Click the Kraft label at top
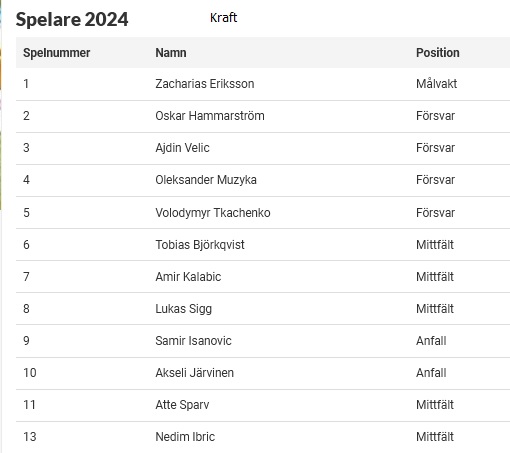 [x=223, y=17]
